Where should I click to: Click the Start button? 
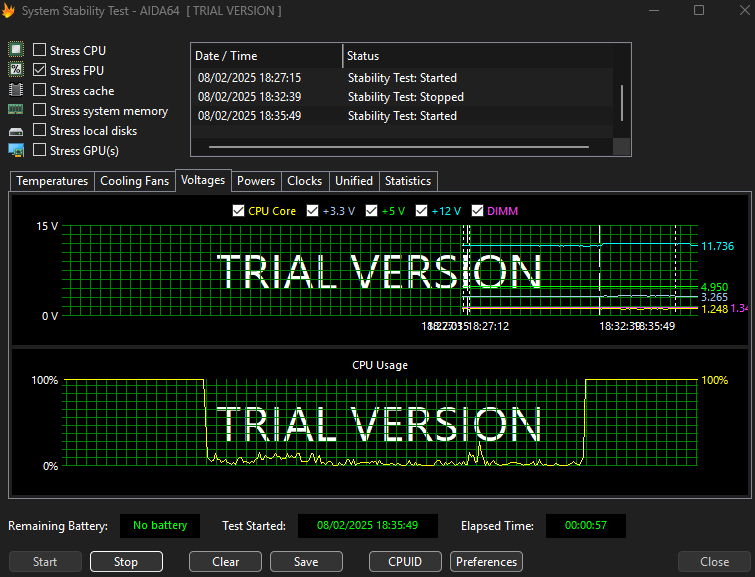[x=45, y=562]
